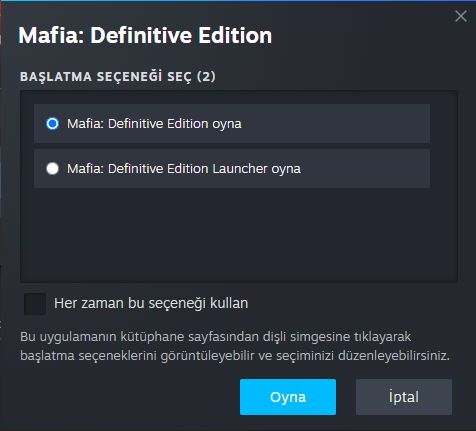The height and width of the screenshot is (431, 476).
Task: Cancel the dialog with the İptal button
Action: [404, 397]
